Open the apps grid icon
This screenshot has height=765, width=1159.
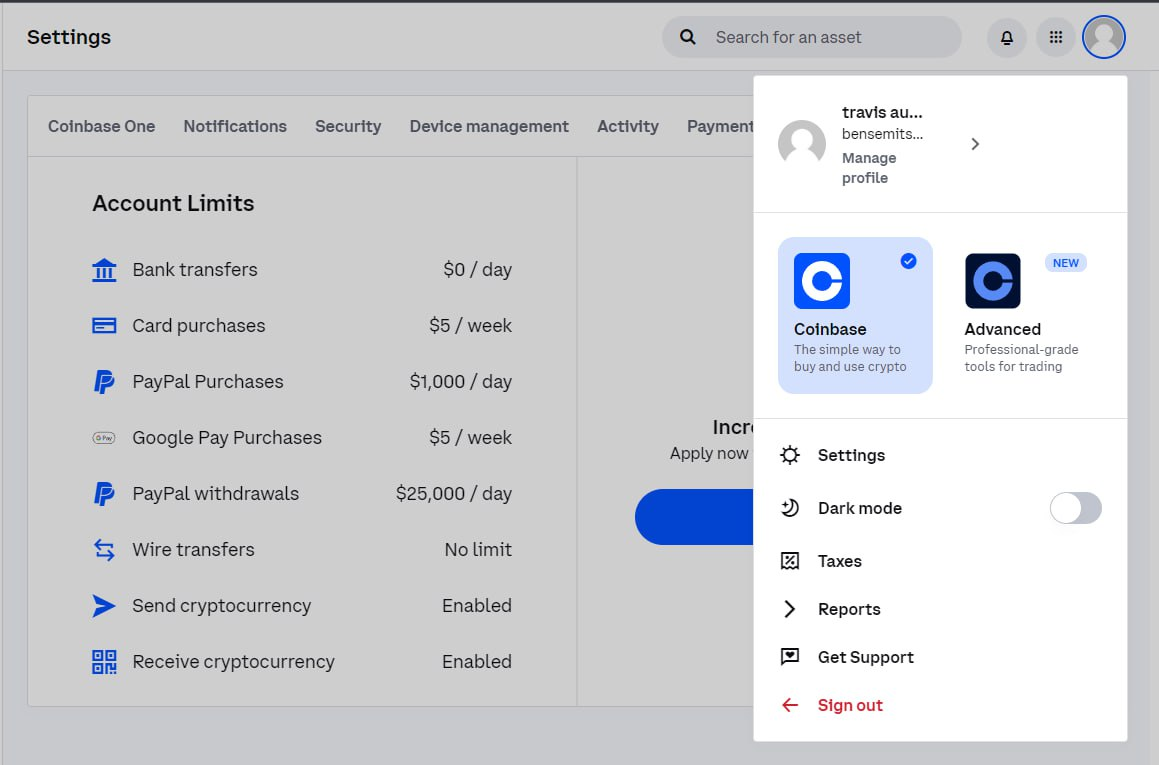[x=1056, y=38]
